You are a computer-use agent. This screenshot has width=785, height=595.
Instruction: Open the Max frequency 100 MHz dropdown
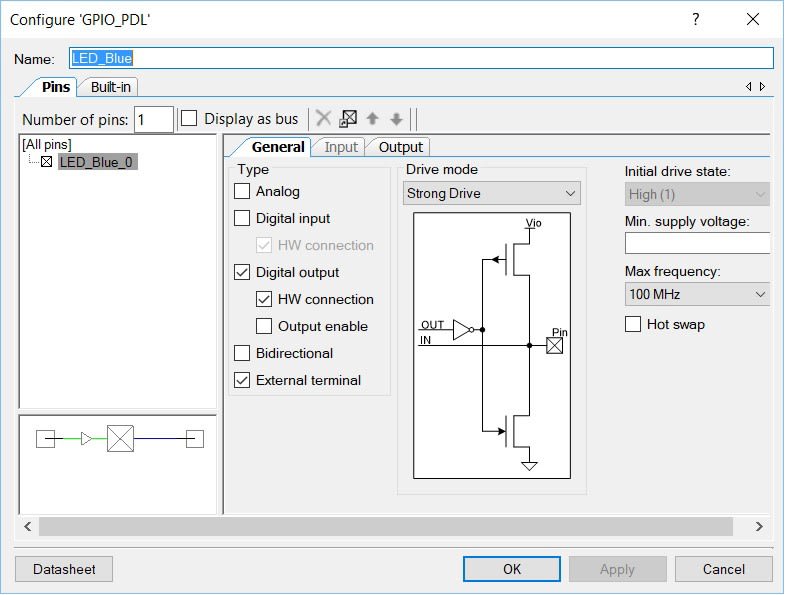point(697,294)
